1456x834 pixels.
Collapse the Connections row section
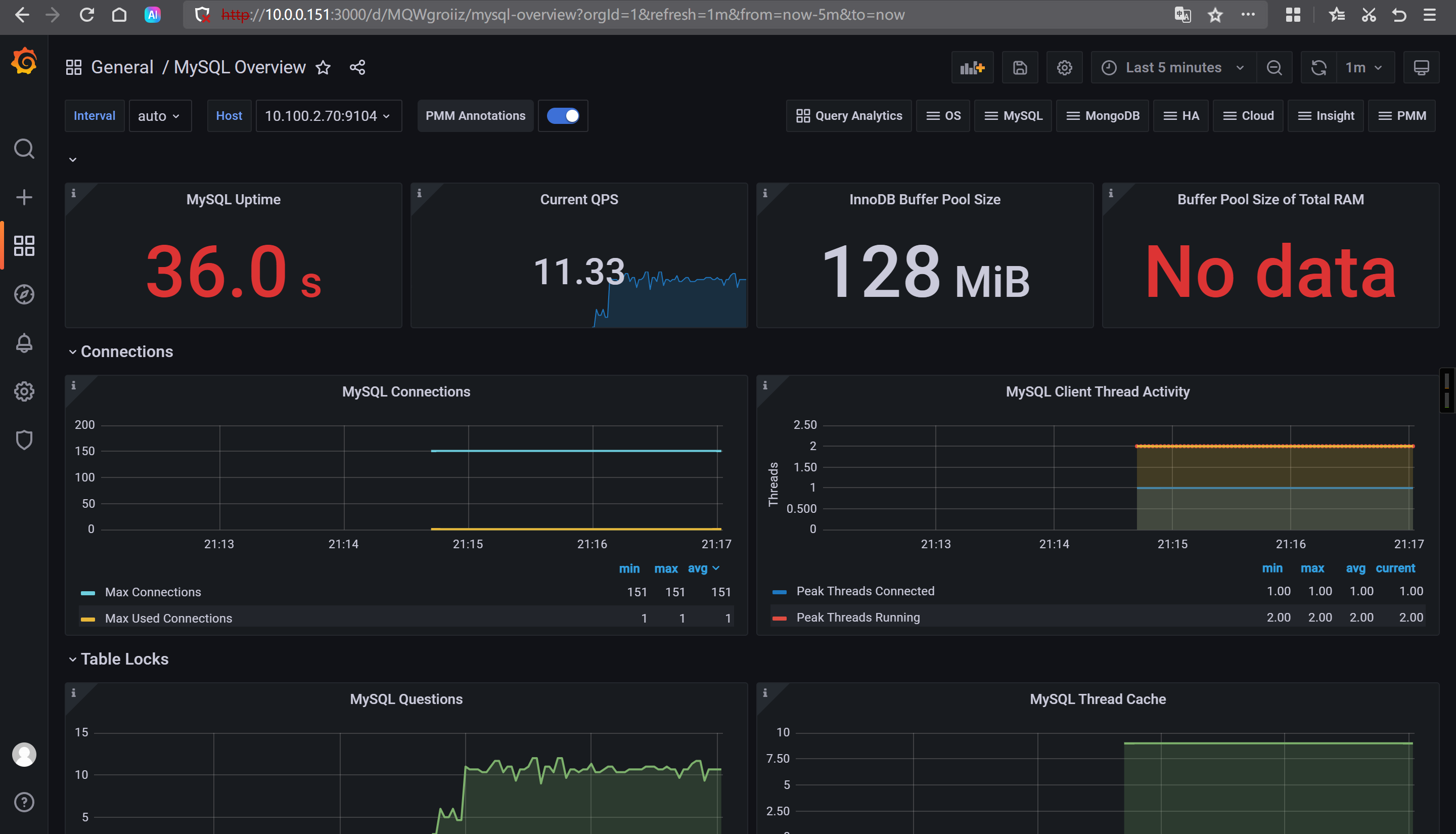(126, 352)
